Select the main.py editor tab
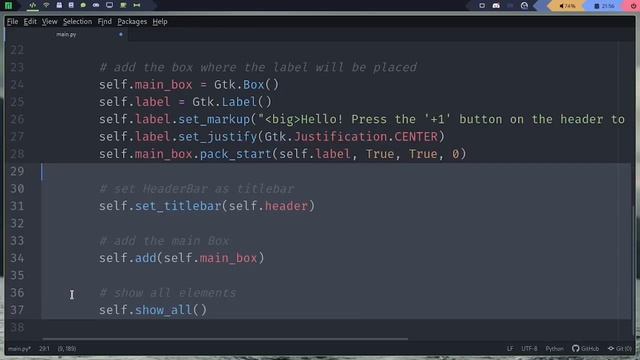The width and height of the screenshot is (640, 360). 66,35
